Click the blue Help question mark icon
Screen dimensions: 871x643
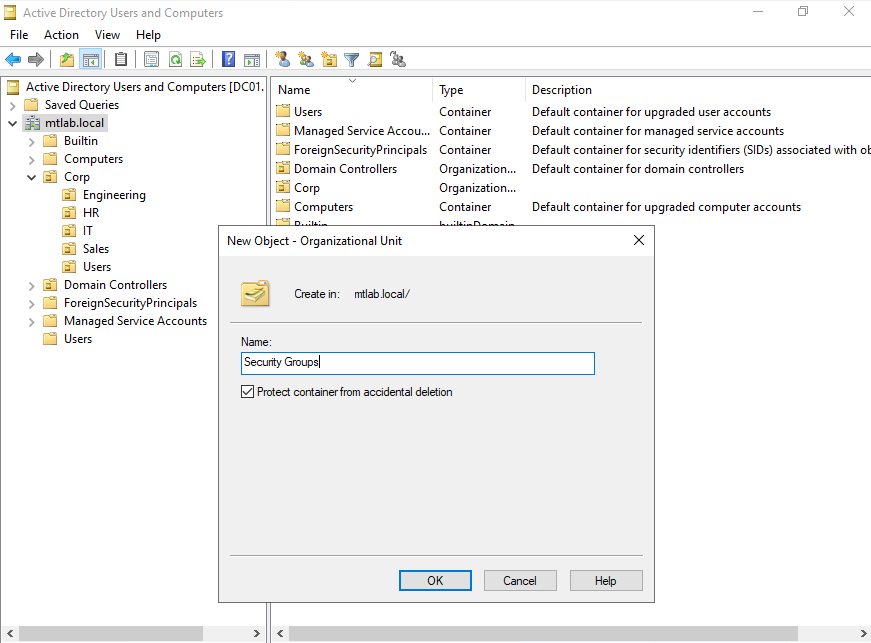[228, 59]
